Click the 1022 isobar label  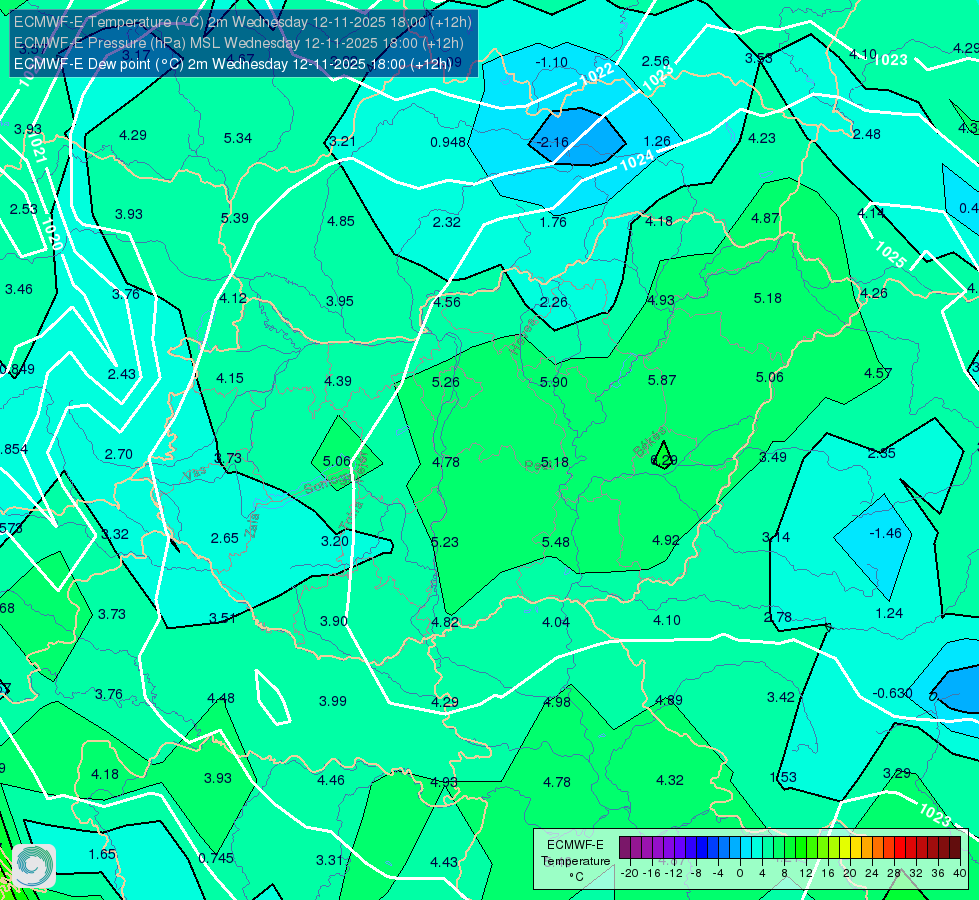click(597, 74)
